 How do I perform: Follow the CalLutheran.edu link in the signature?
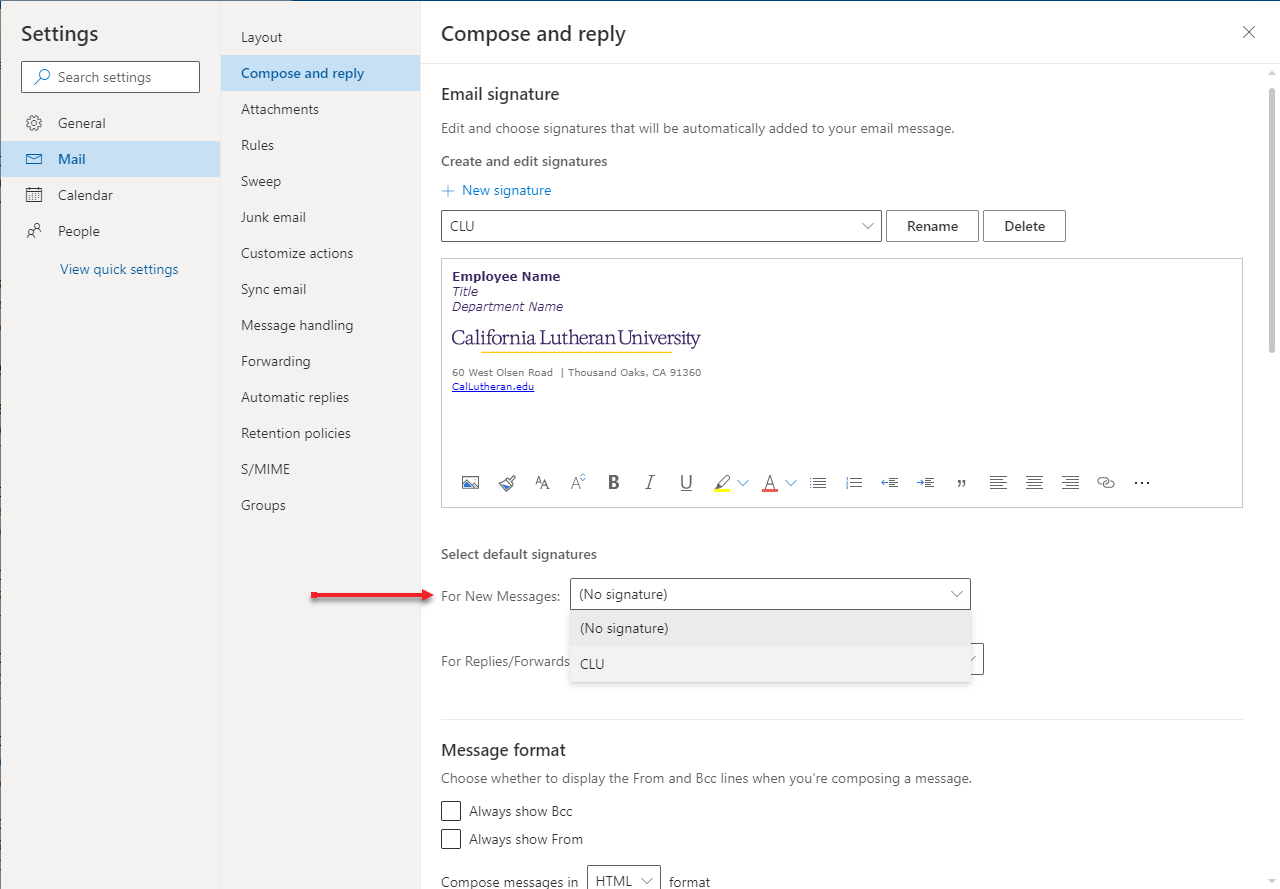(x=493, y=387)
